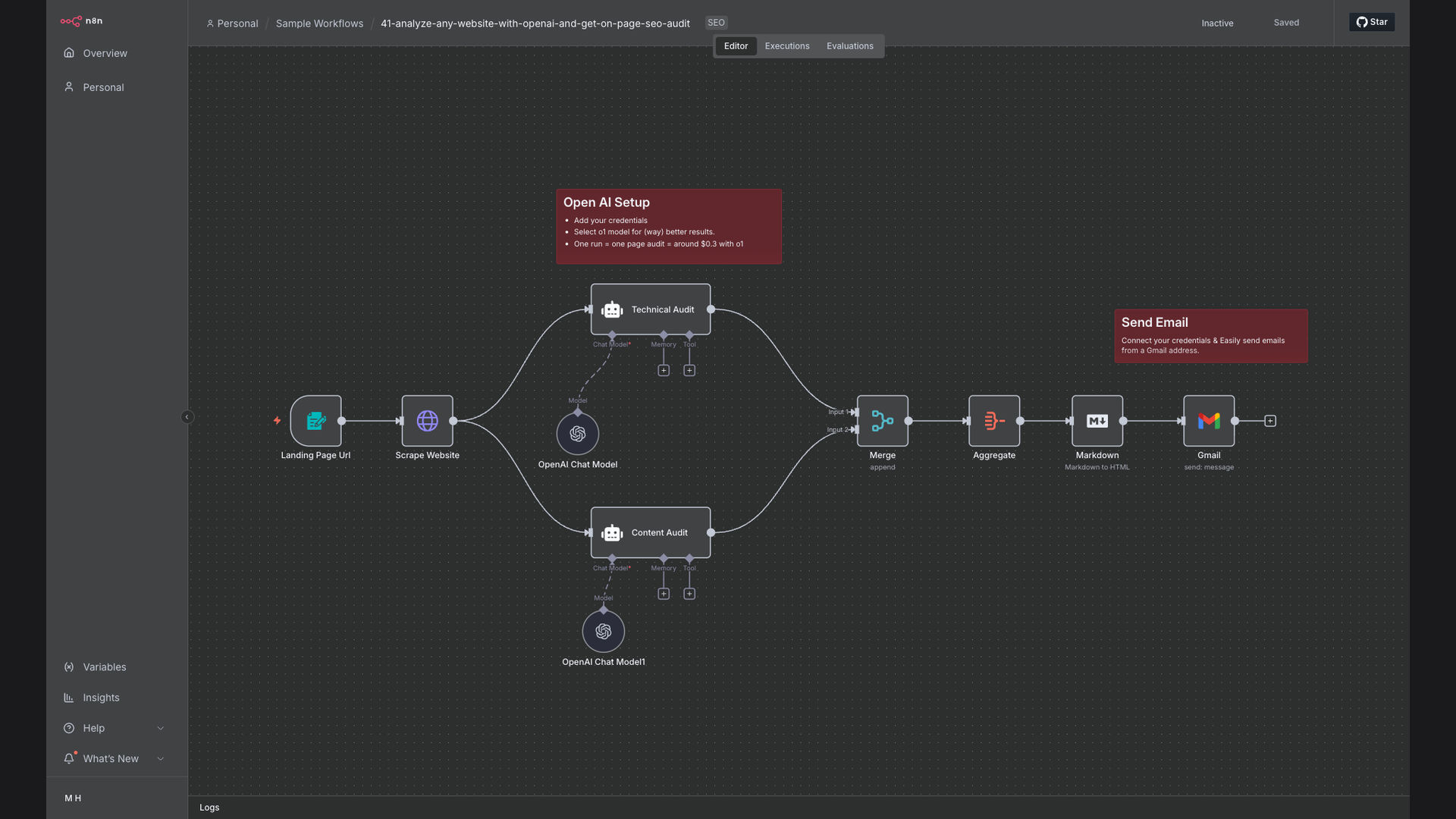Viewport: 1456px width, 819px height.
Task: Go to Sample Workflows breadcrumb
Action: (319, 24)
